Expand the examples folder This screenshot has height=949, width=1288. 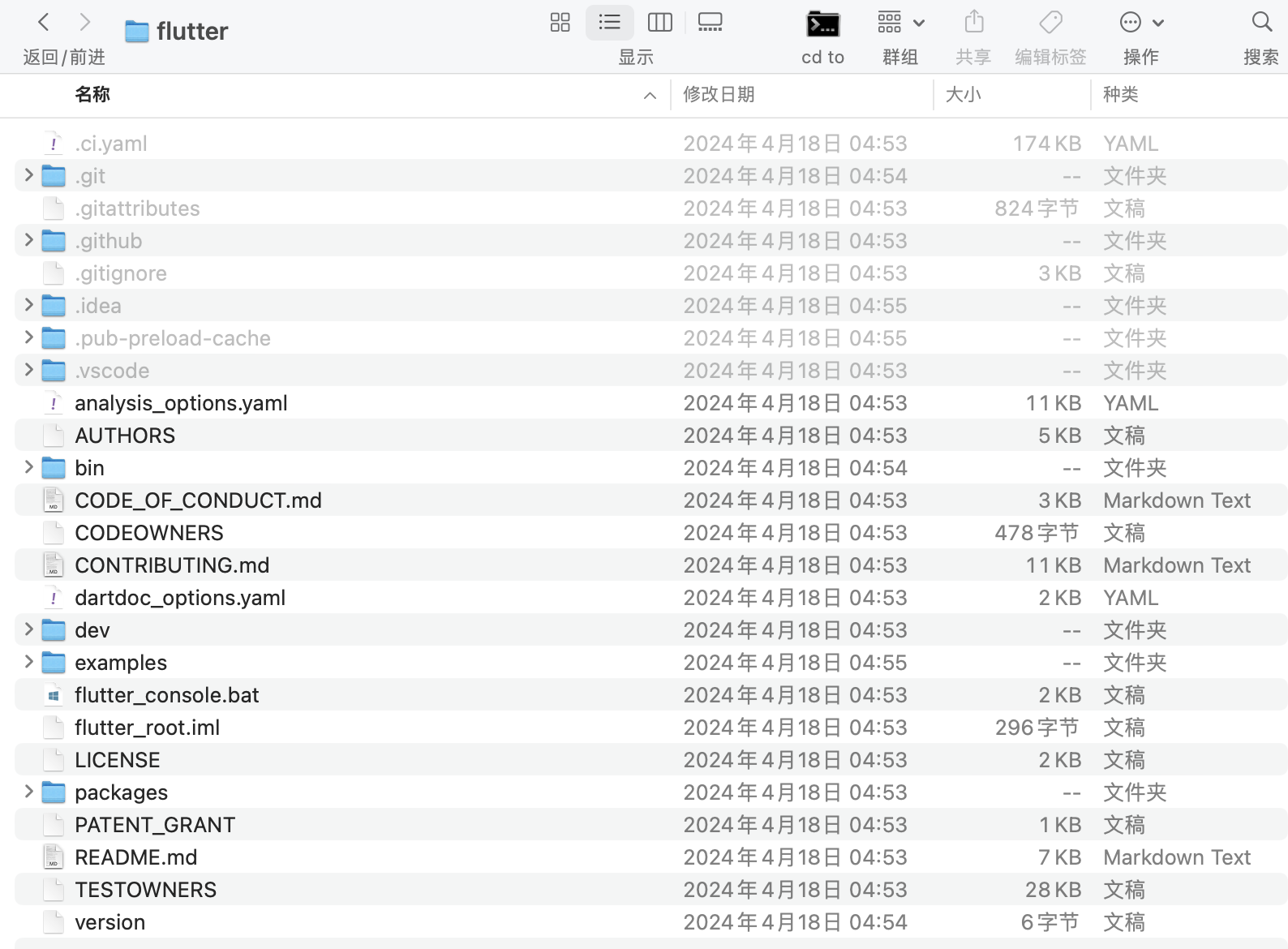[x=29, y=662]
